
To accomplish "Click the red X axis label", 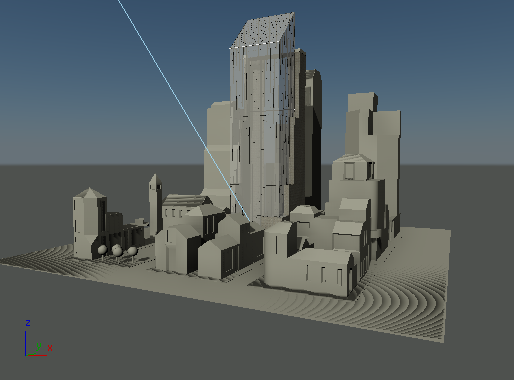I will point(50,348).
